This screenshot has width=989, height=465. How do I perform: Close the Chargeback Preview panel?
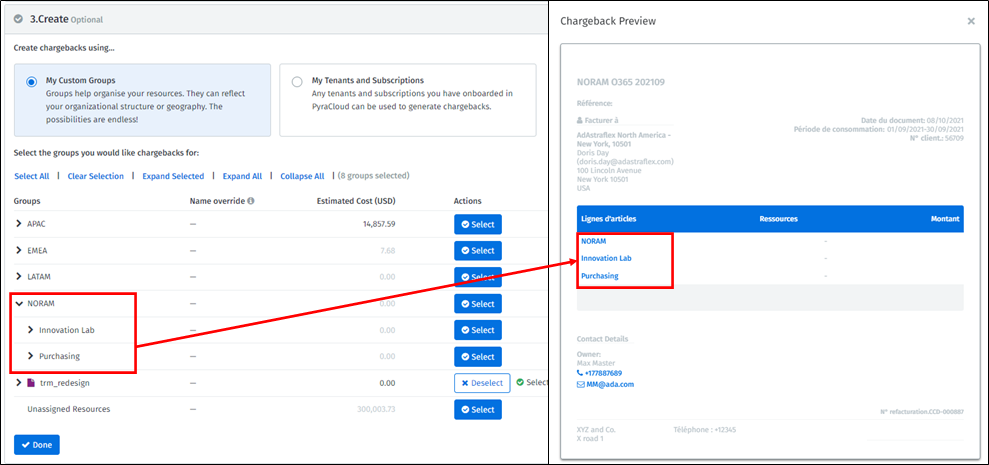tap(970, 20)
